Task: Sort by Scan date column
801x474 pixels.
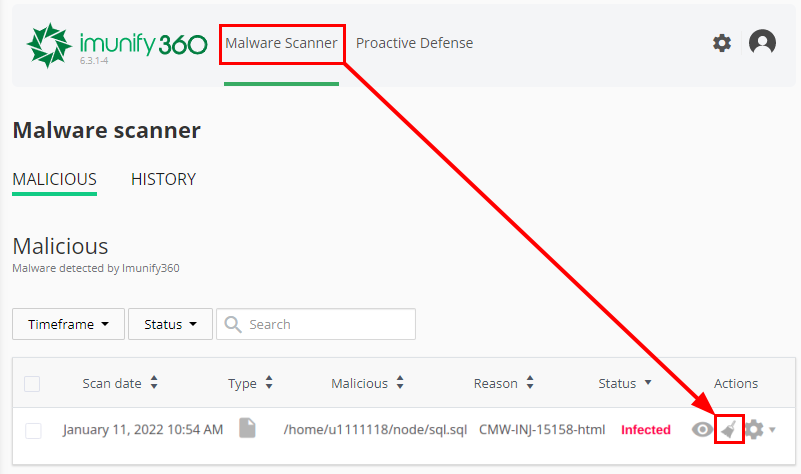Action: pos(120,383)
